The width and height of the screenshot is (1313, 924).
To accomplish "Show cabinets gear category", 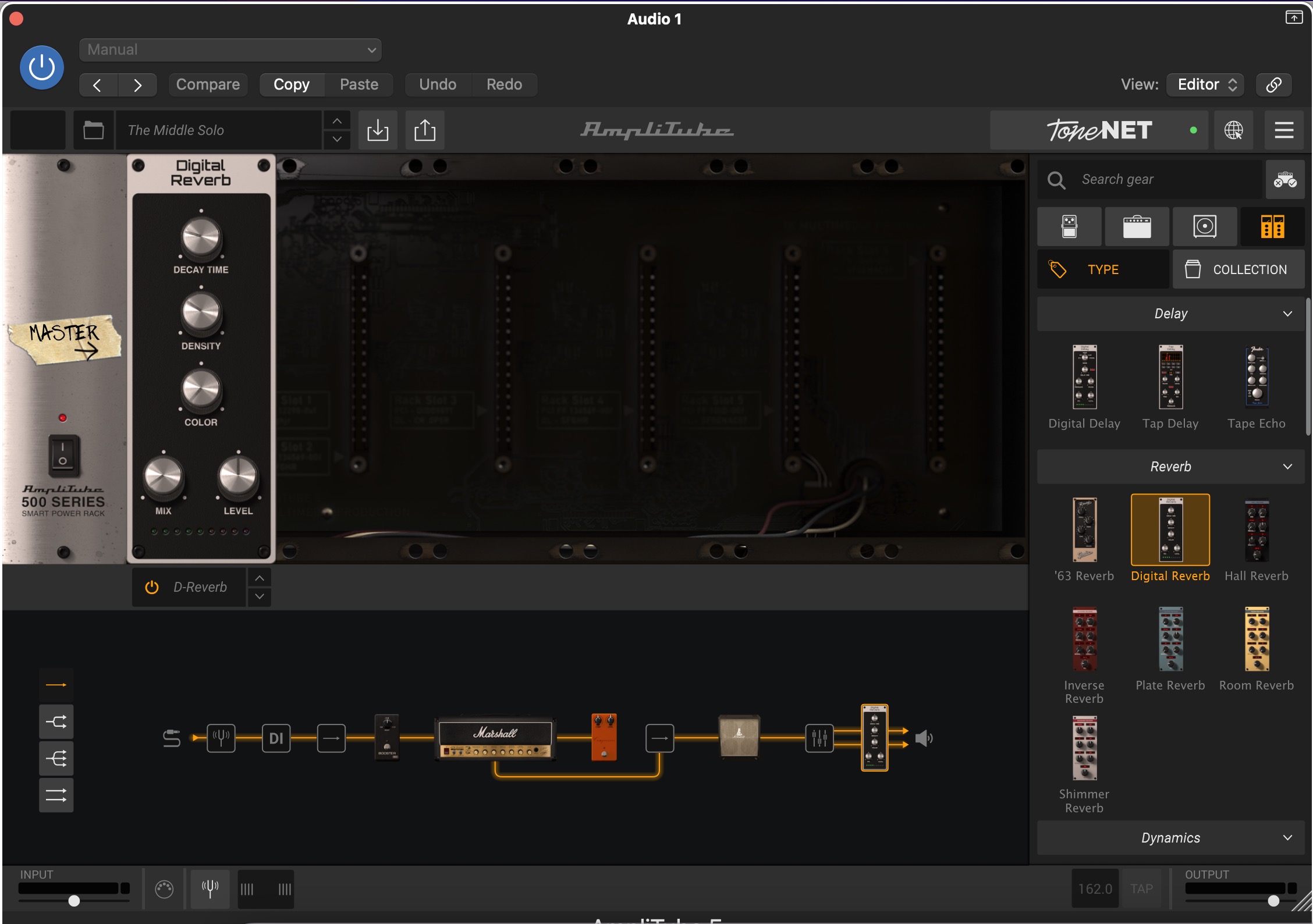I will 1205,226.
